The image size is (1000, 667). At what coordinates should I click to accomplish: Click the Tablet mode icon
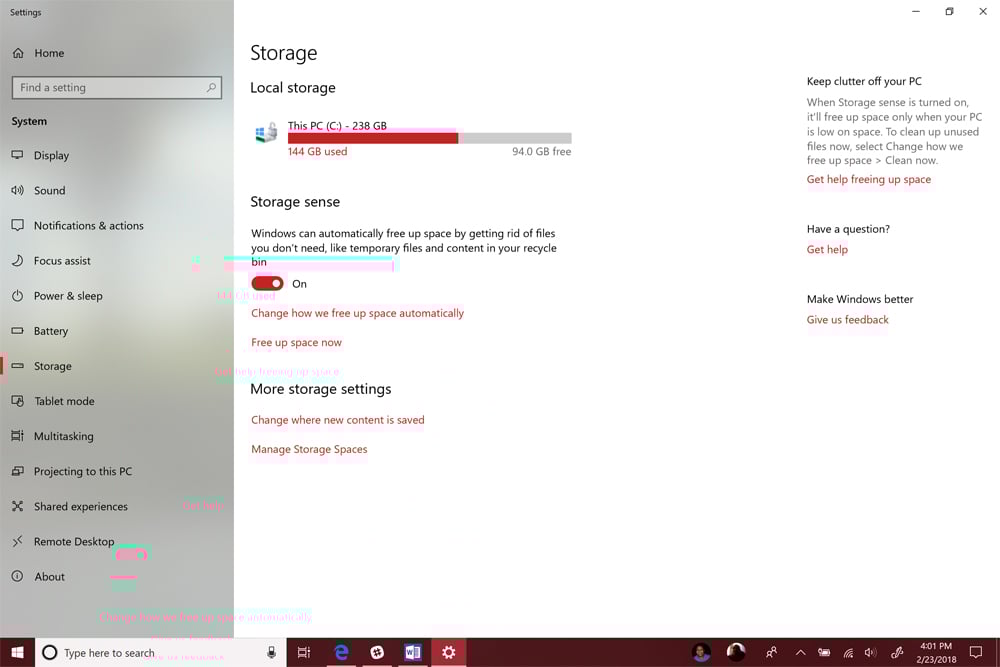pyautogui.click(x=18, y=401)
